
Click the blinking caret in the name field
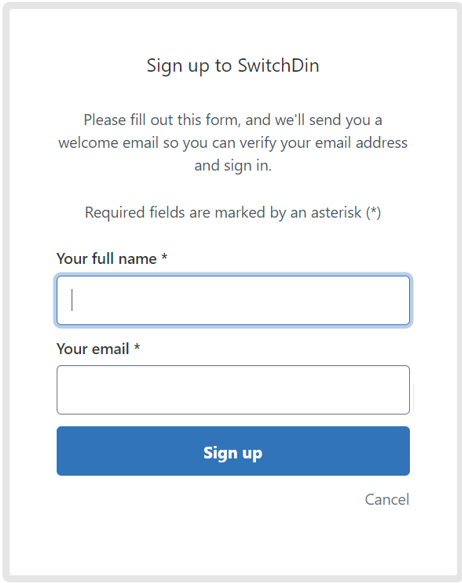coord(72,300)
